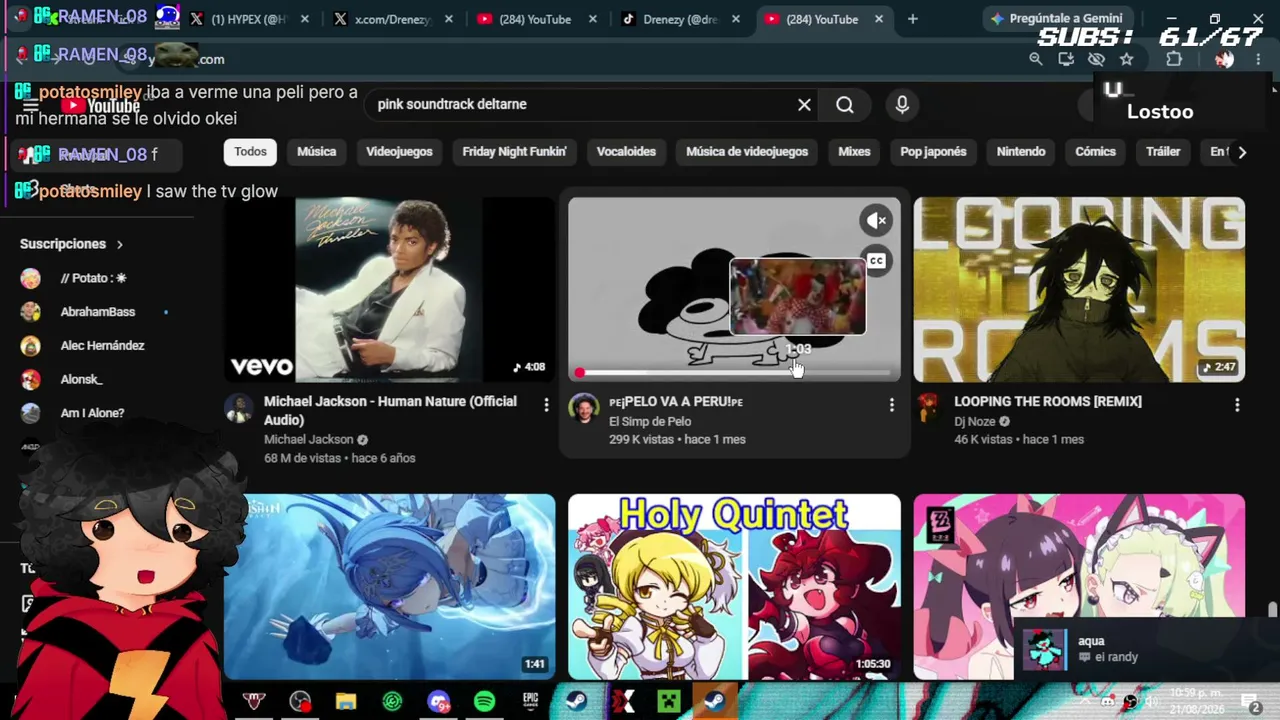The height and width of the screenshot is (720, 1280).
Task: Open the Holy Quintet video thumbnail
Action: point(734,587)
